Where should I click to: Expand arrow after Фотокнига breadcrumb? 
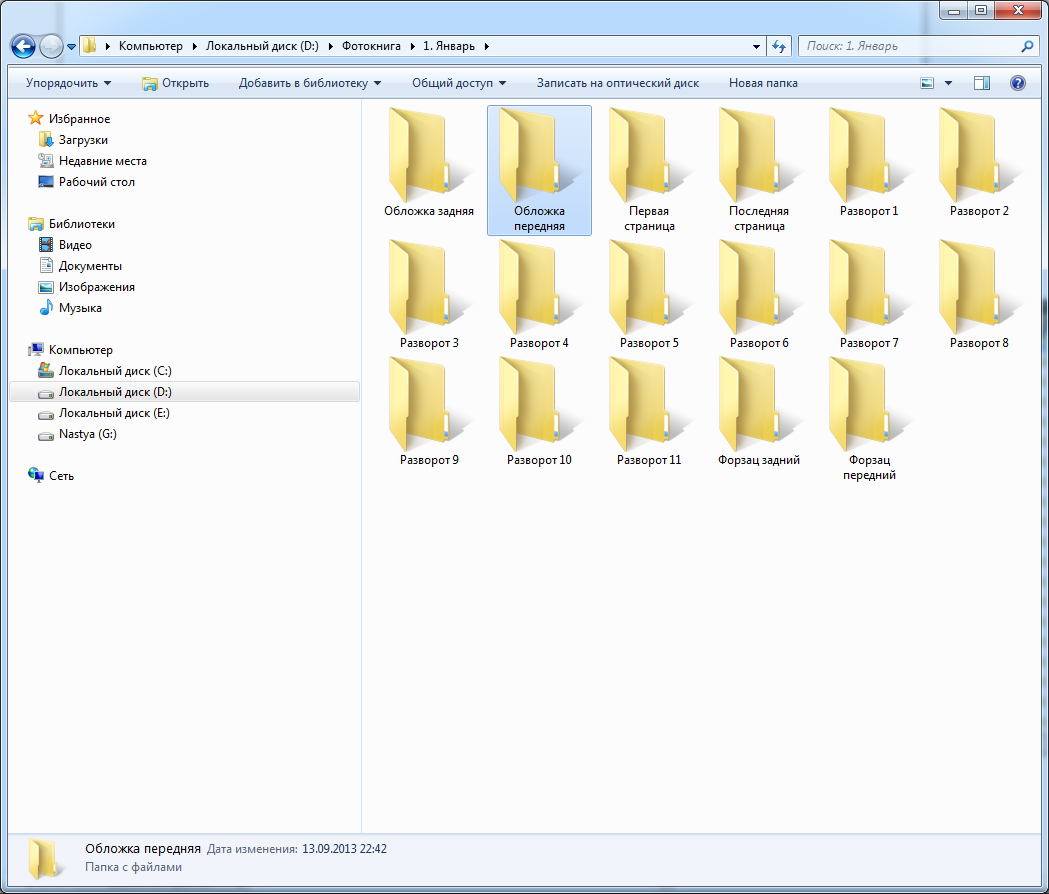(x=413, y=46)
